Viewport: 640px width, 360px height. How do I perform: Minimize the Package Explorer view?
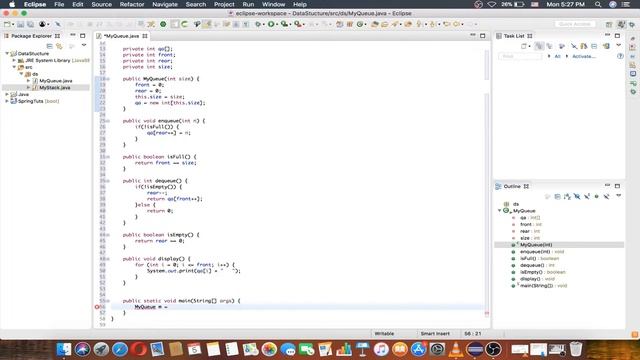(x=73, y=36)
